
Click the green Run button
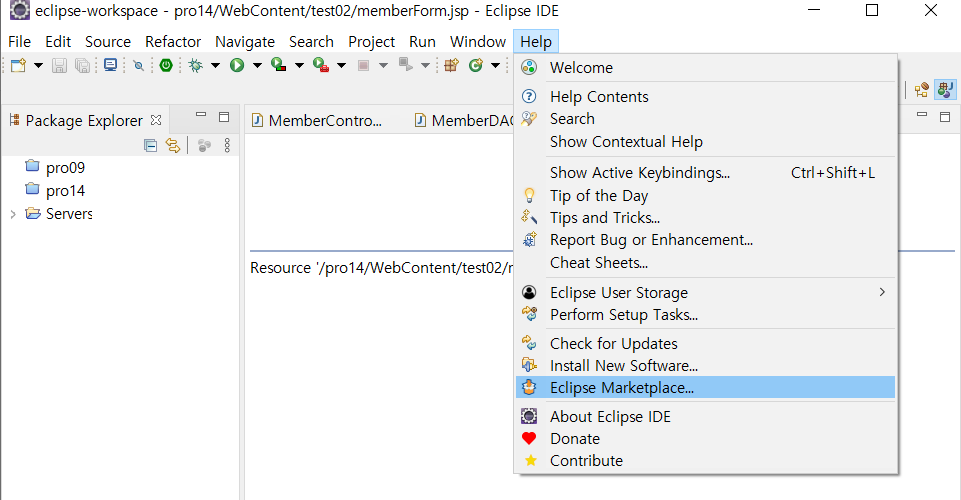(237, 65)
